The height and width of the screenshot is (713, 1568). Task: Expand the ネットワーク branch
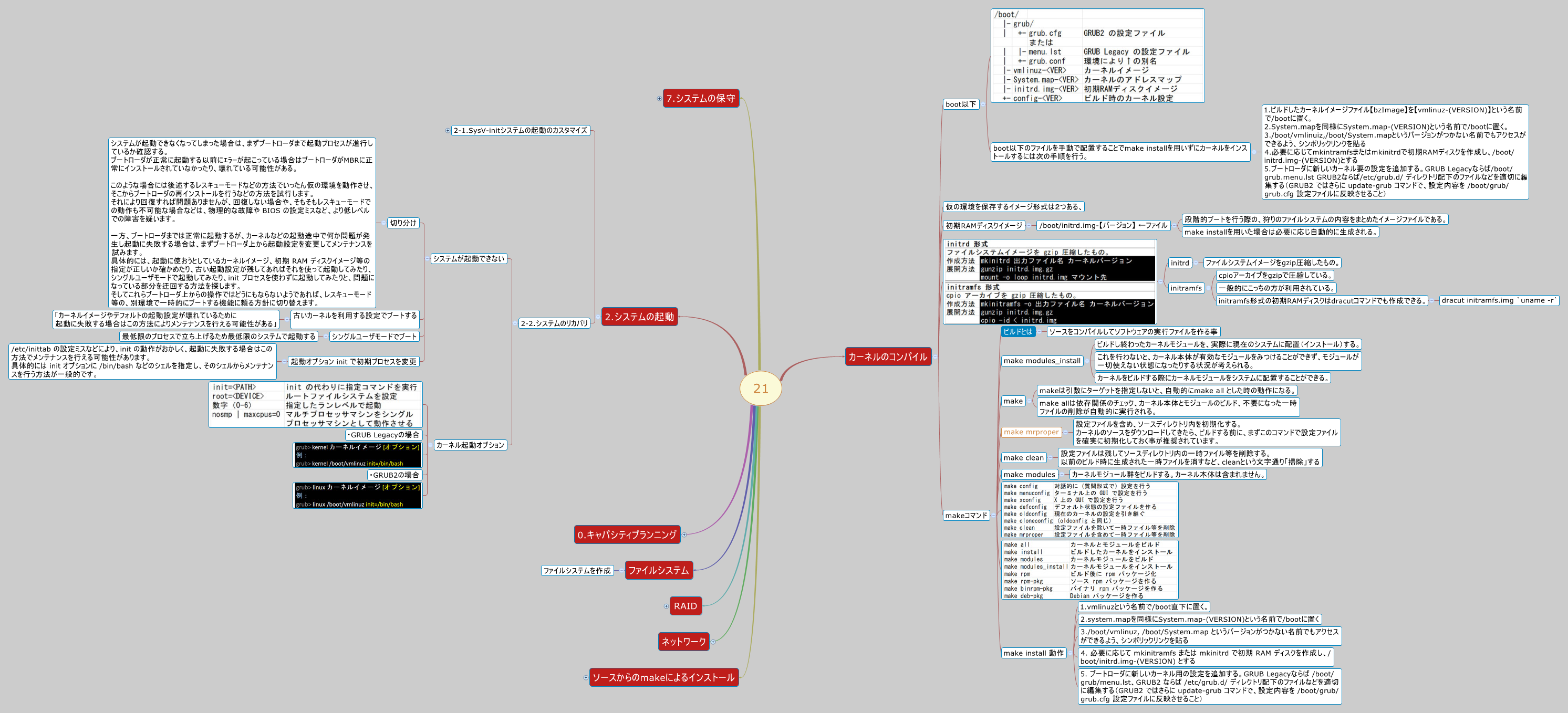[713, 642]
